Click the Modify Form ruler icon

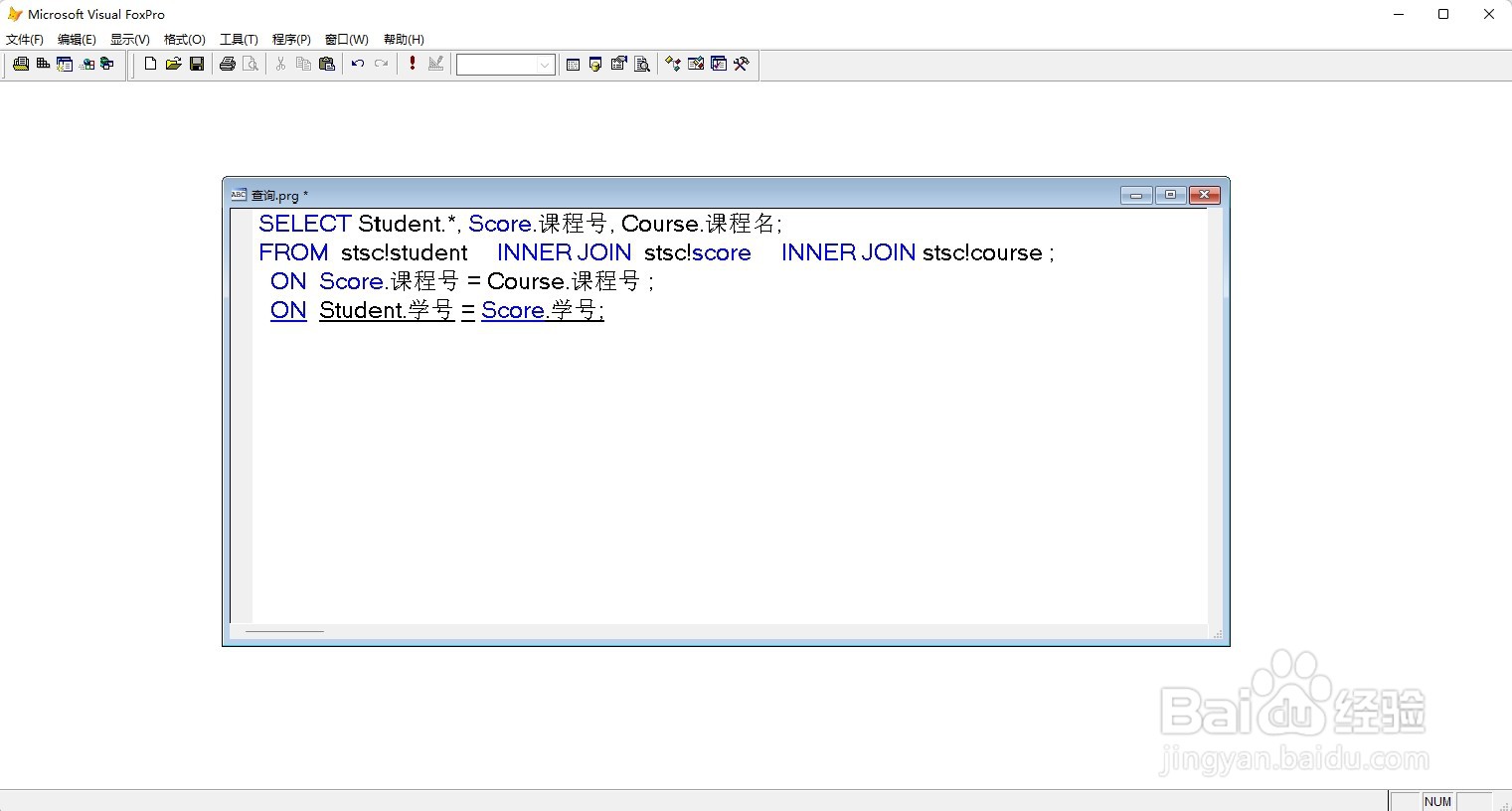coord(435,64)
